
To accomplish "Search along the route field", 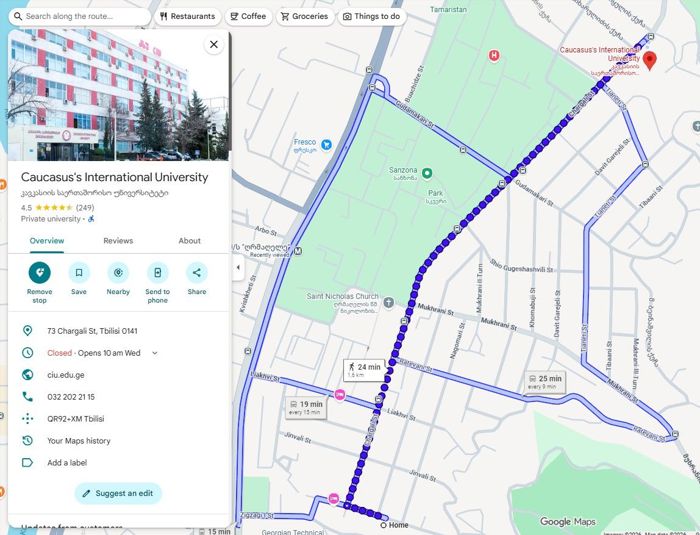I will point(79,17).
